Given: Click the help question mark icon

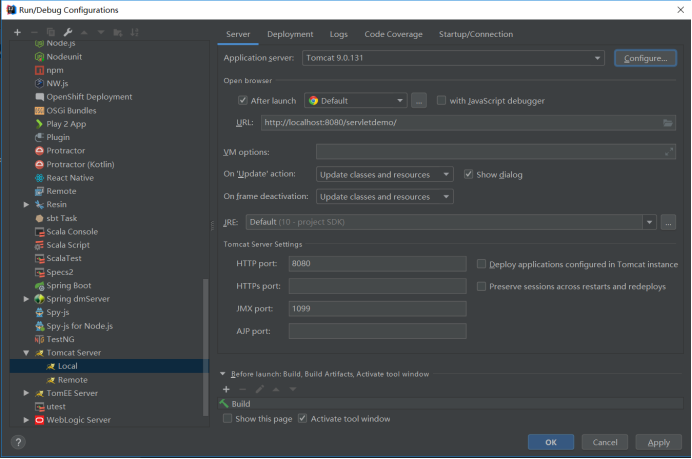Looking at the screenshot, I should [x=18, y=442].
